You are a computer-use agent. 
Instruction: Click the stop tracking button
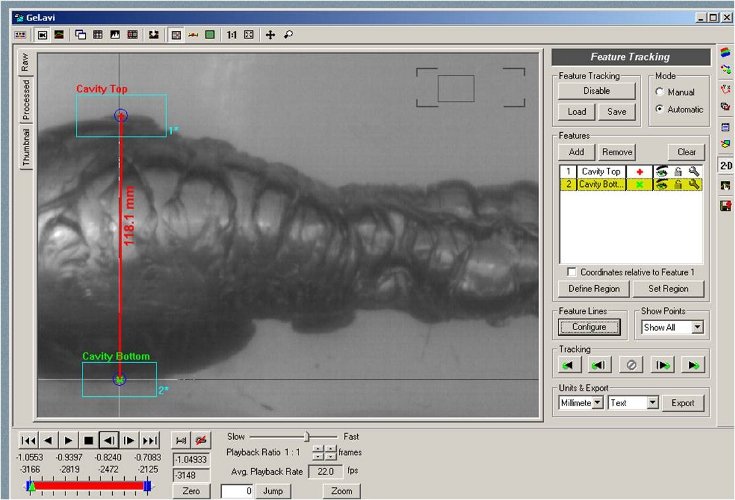point(631,365)
